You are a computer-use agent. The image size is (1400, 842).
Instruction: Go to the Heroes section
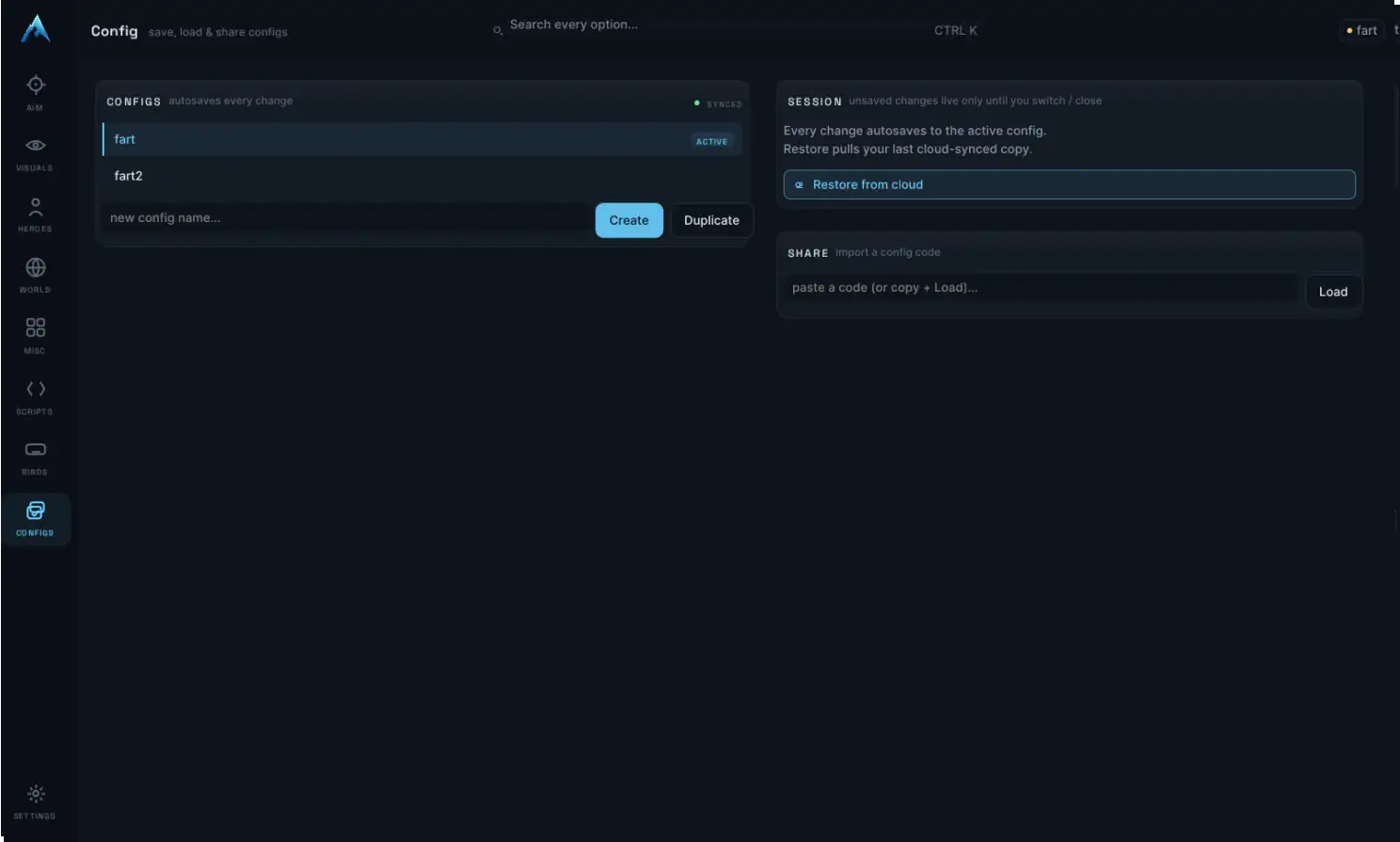pyautogui.click(x=35, y=214)
